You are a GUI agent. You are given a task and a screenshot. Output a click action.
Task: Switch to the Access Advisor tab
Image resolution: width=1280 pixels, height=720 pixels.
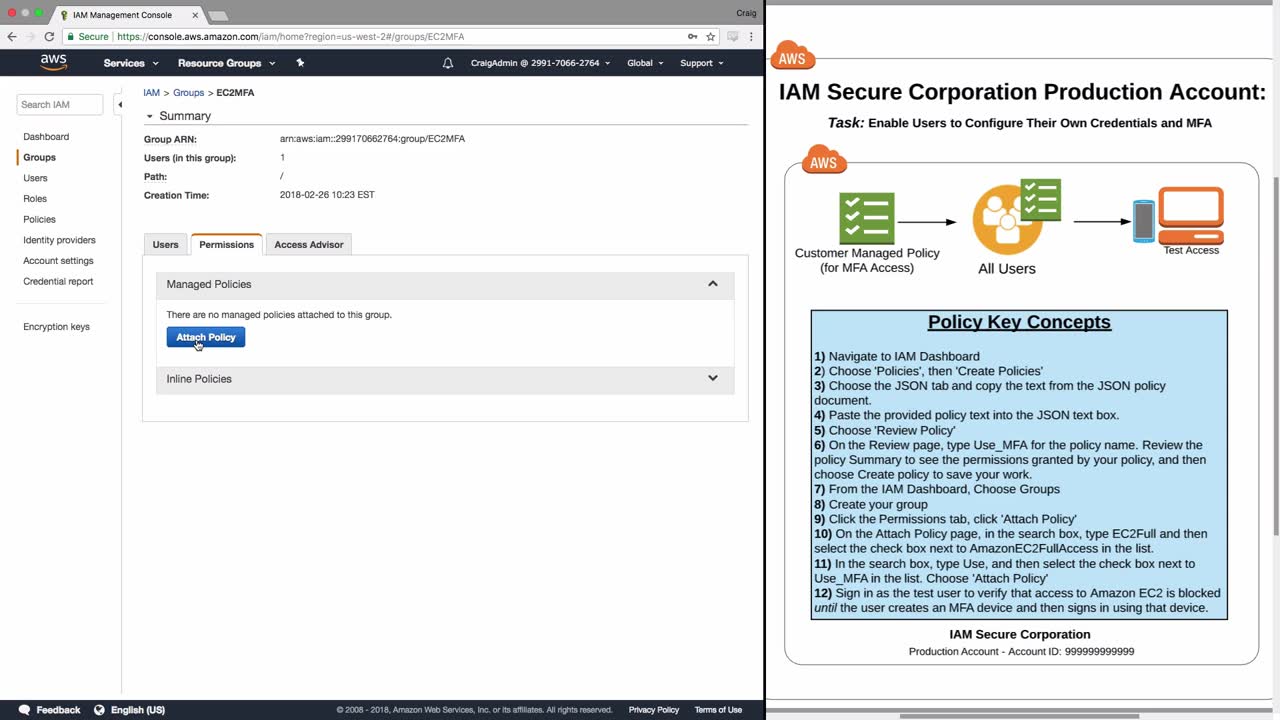click(x=309, y=245)
